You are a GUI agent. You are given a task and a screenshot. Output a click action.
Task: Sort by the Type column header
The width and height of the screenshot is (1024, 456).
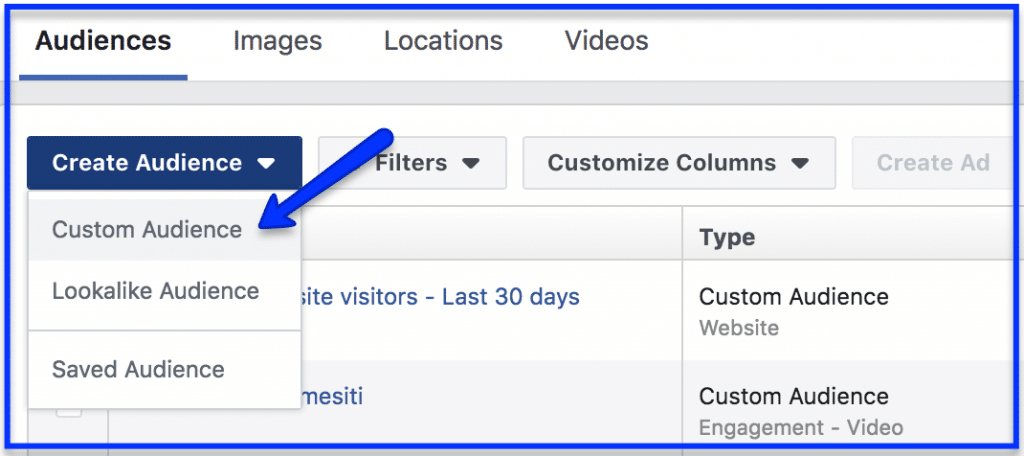(727, 236)
